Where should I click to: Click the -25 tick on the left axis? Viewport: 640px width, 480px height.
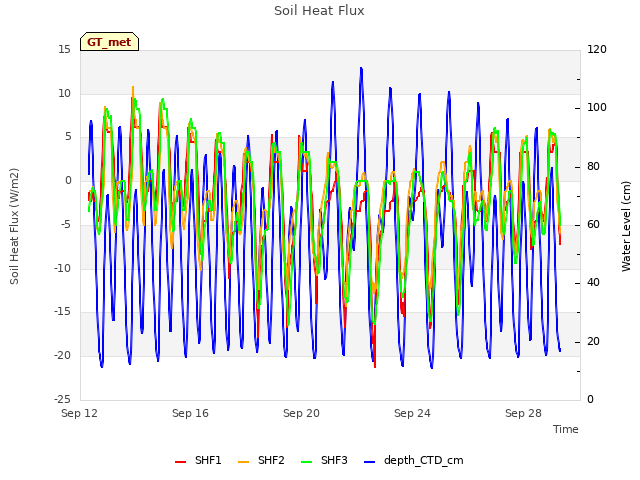[x=63, y=399]
